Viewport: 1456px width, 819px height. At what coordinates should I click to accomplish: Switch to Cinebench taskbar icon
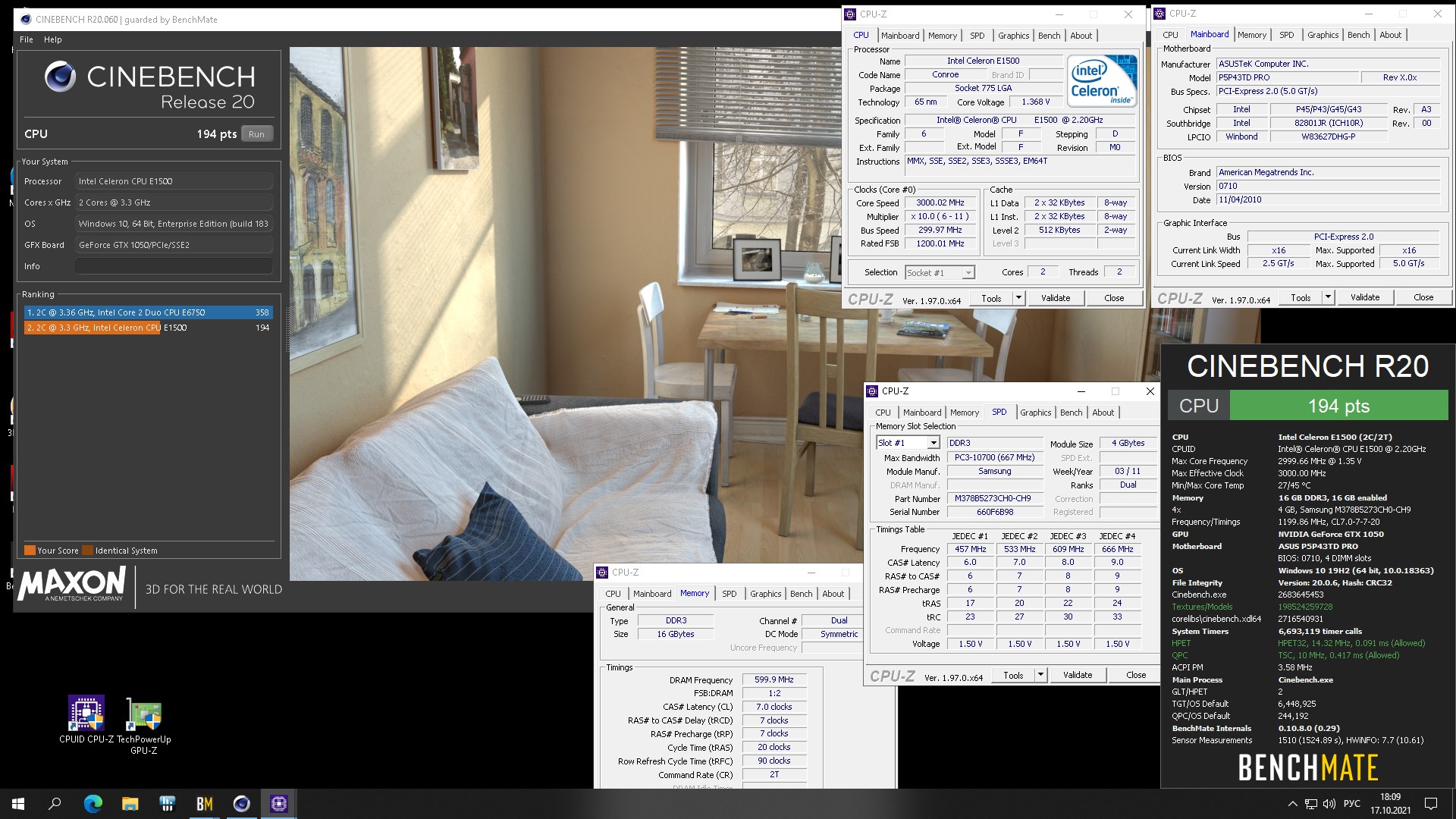coord(241,804)
